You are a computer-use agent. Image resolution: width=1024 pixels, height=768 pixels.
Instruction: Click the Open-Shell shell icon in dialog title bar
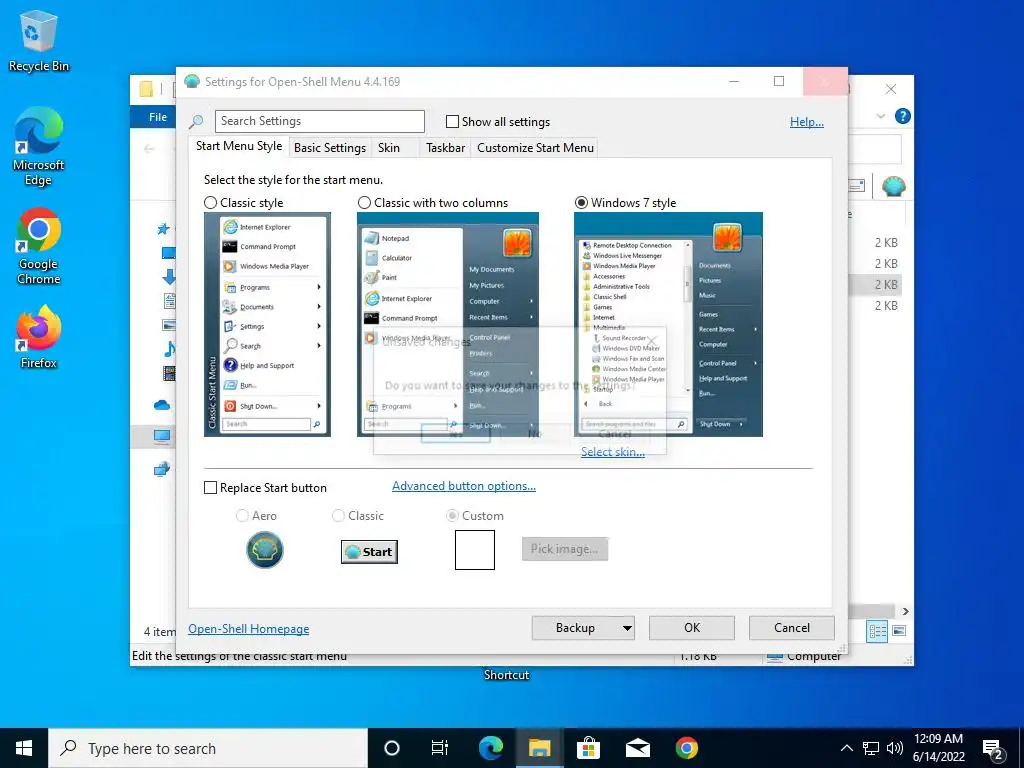point(191,82)
